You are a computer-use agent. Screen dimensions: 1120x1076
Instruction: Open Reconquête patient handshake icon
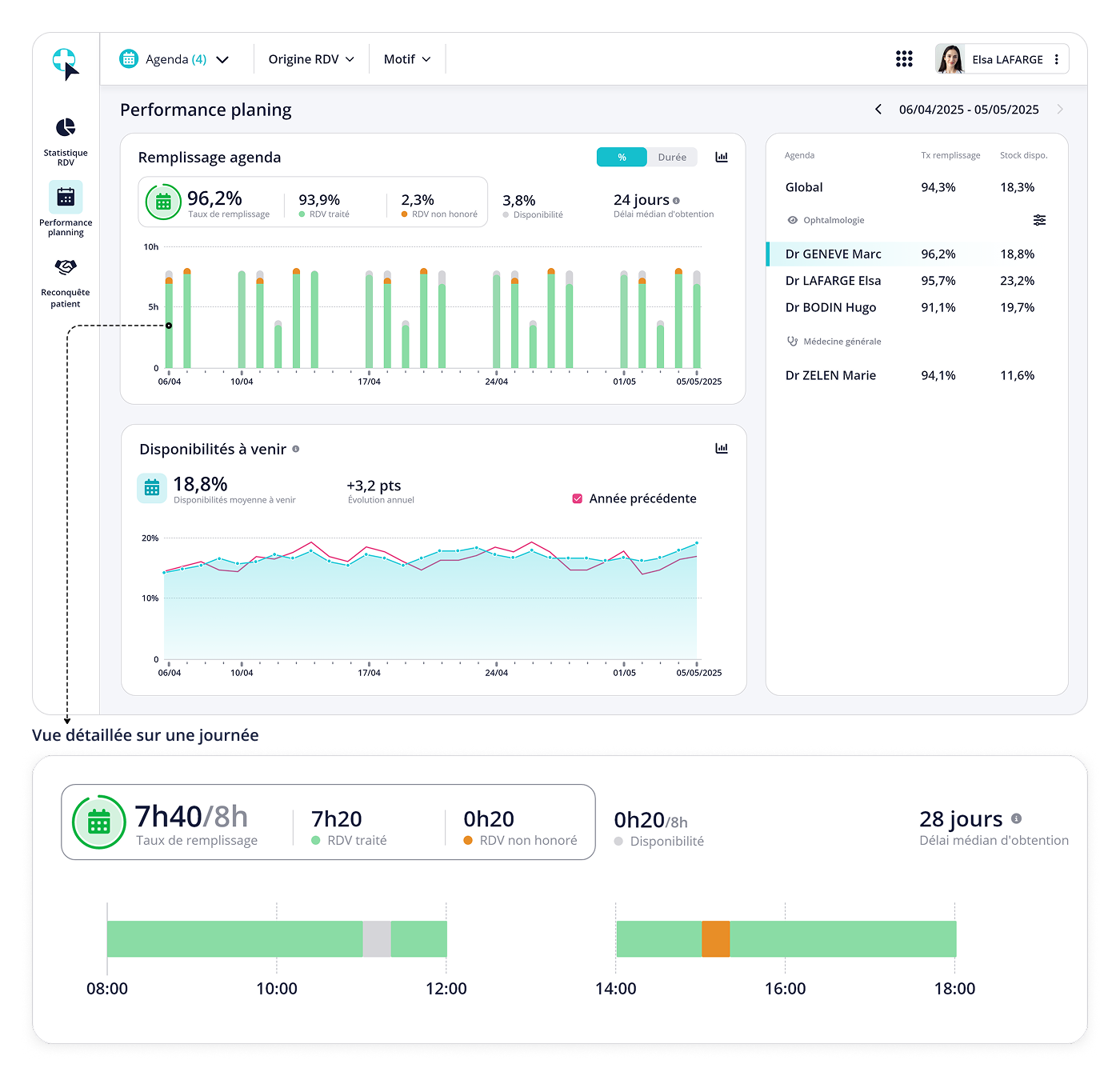[x=66, y=266]
